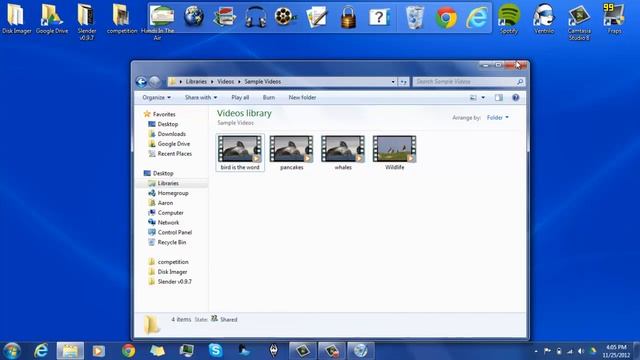Launch the Fraps desktop shortcut

tap(614, 18)
